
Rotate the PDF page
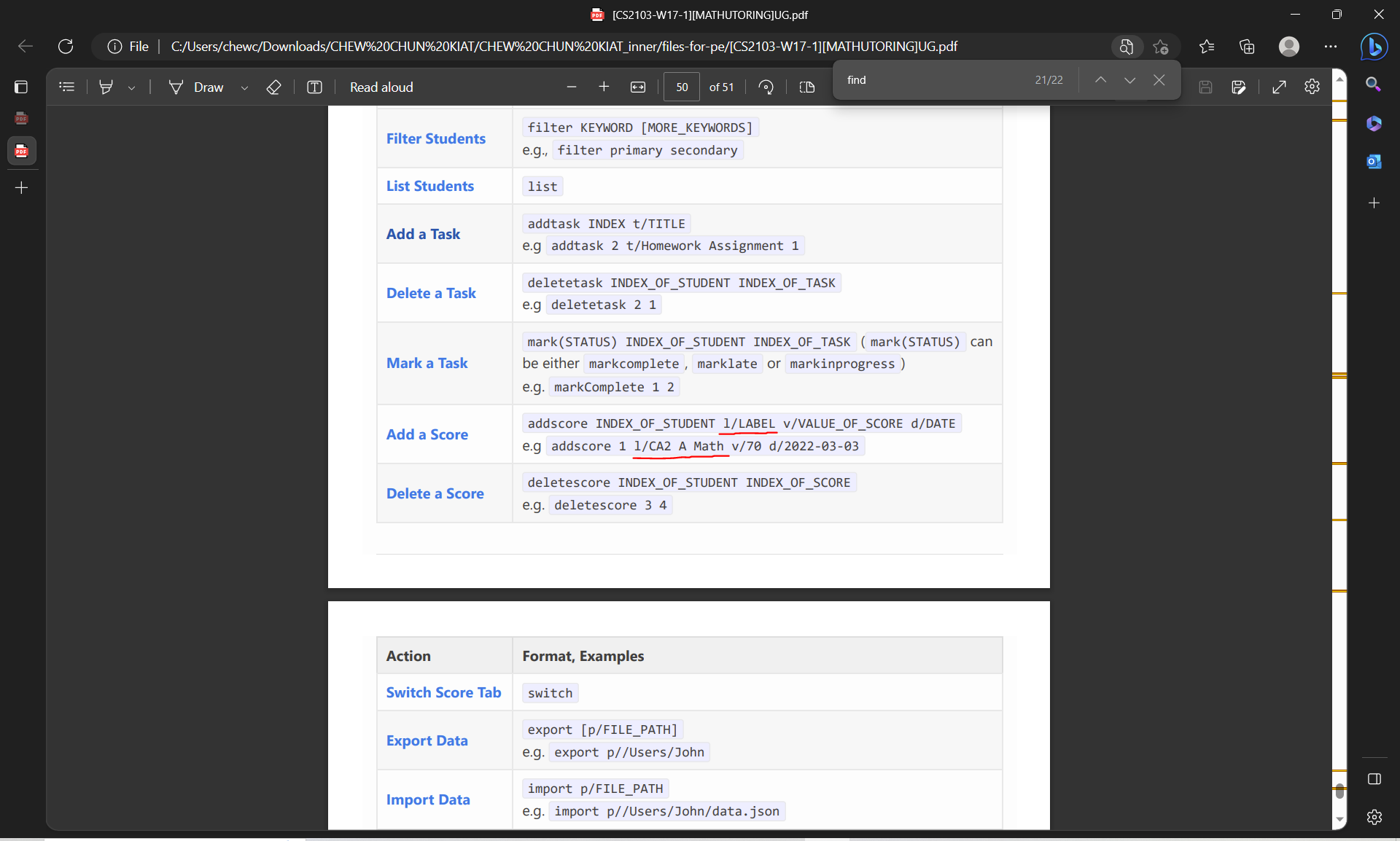pyautogui.click(x=766, y=87)
